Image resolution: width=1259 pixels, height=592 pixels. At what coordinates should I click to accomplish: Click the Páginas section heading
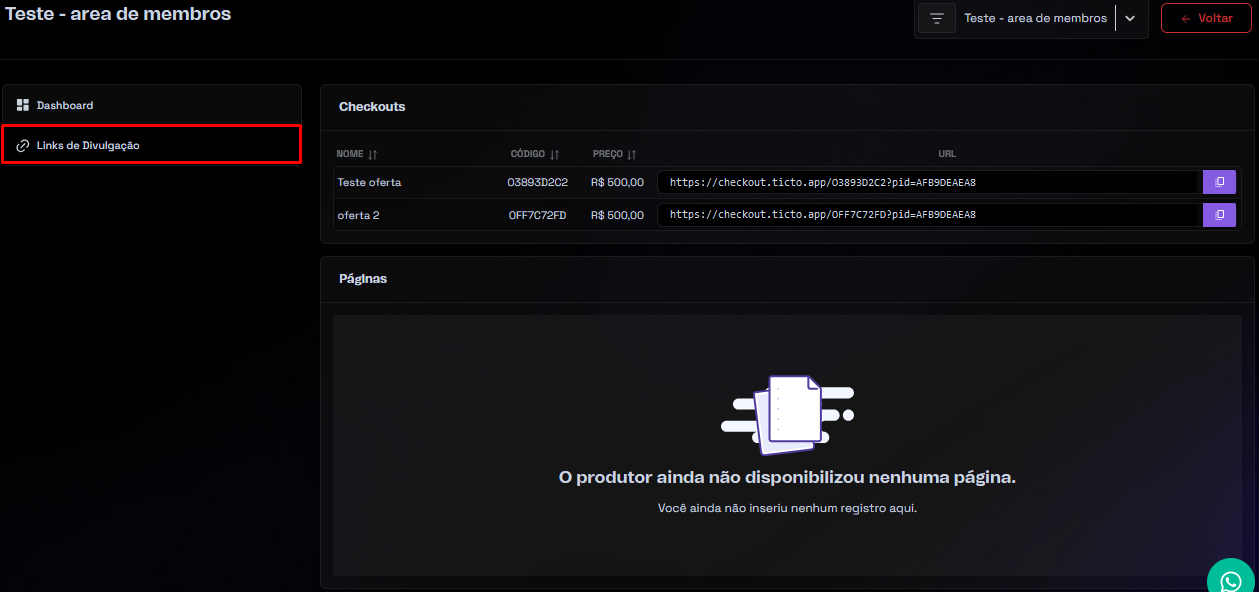pos(363,279)
